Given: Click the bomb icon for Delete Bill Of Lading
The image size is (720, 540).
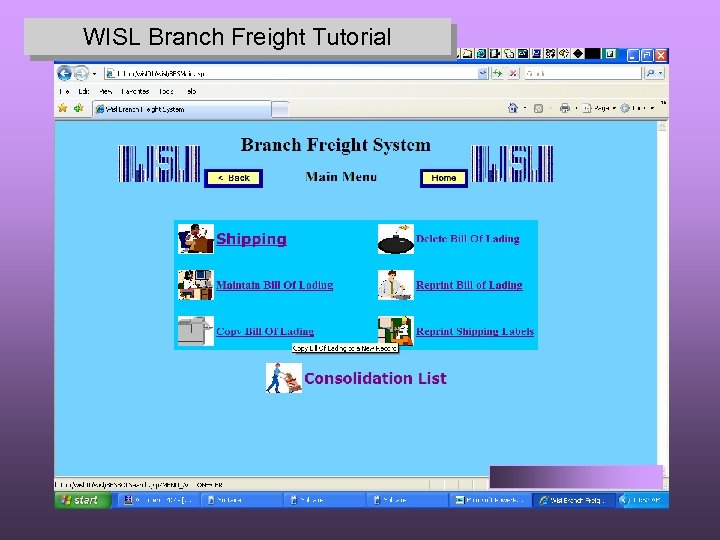Looking at the screenshot, I should (396, 239).
